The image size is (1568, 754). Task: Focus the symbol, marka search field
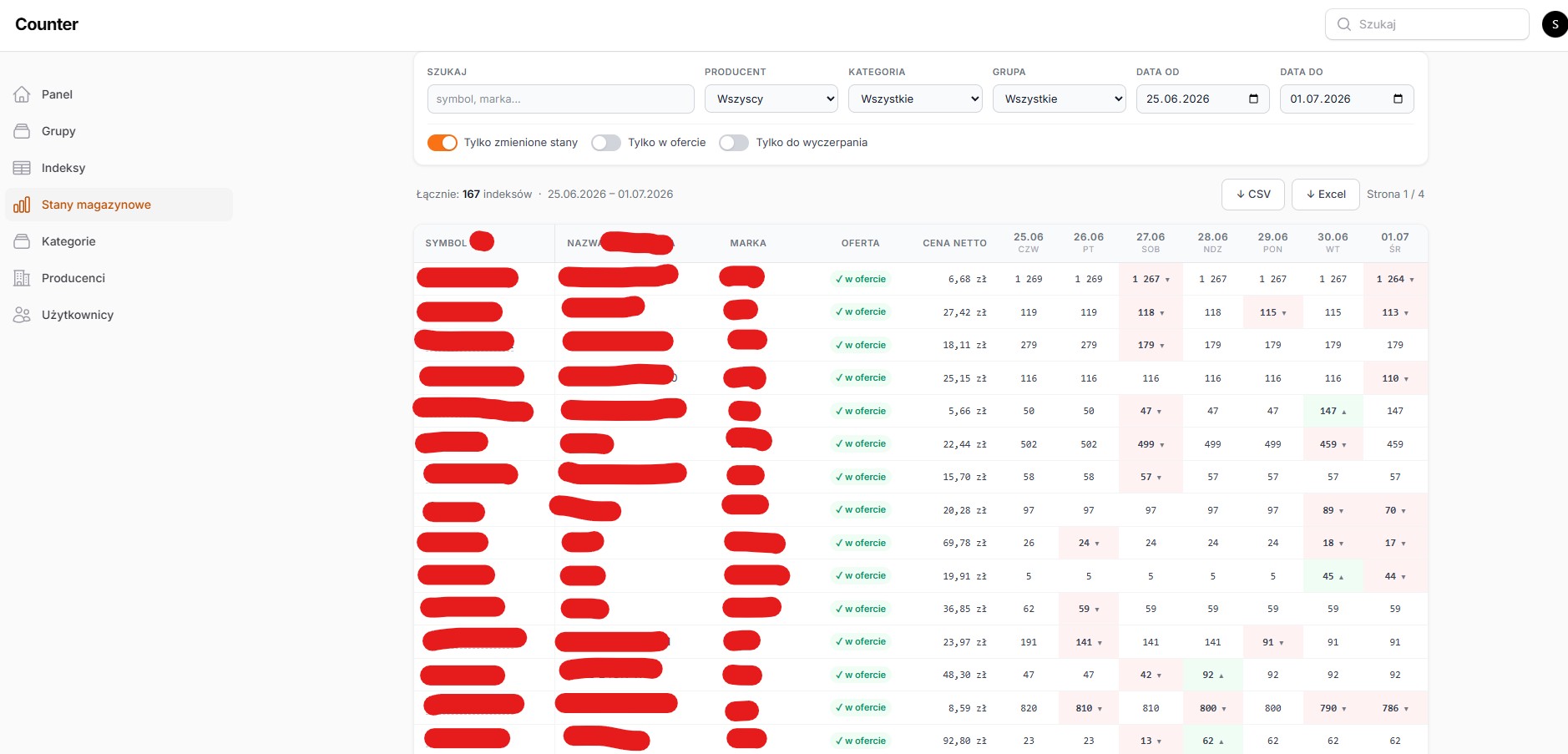[x=561, y=99]
